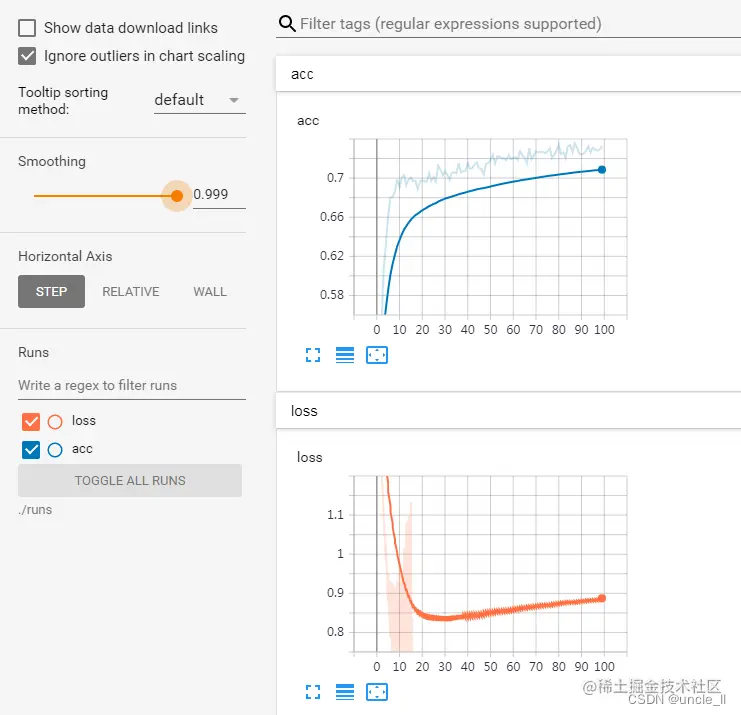Select only the acc run radio circle
741x715 pixels.
point(55,449)
